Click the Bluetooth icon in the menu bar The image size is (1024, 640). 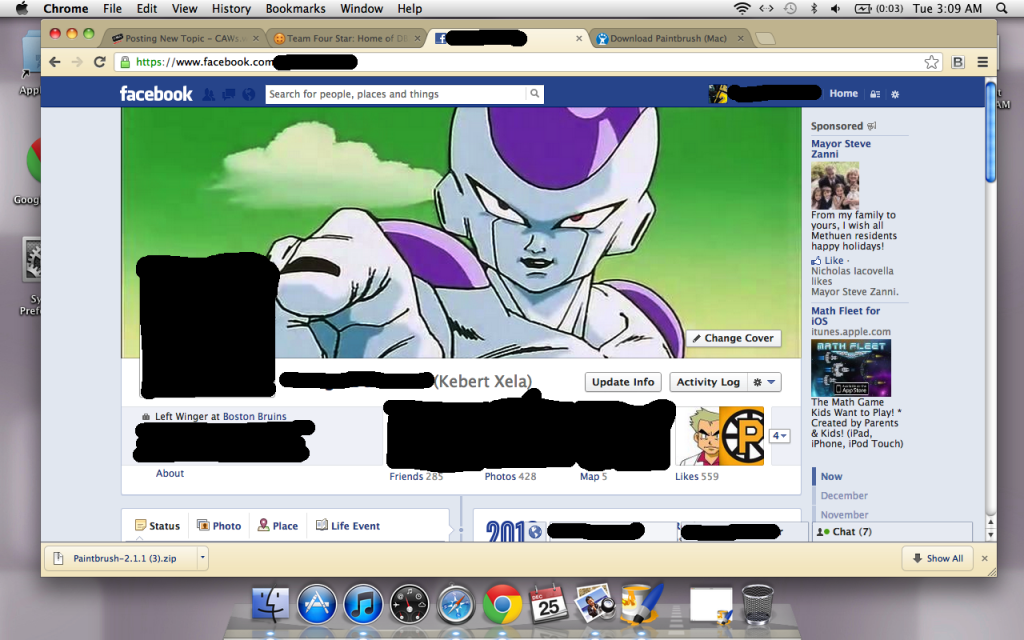point(814,8)
